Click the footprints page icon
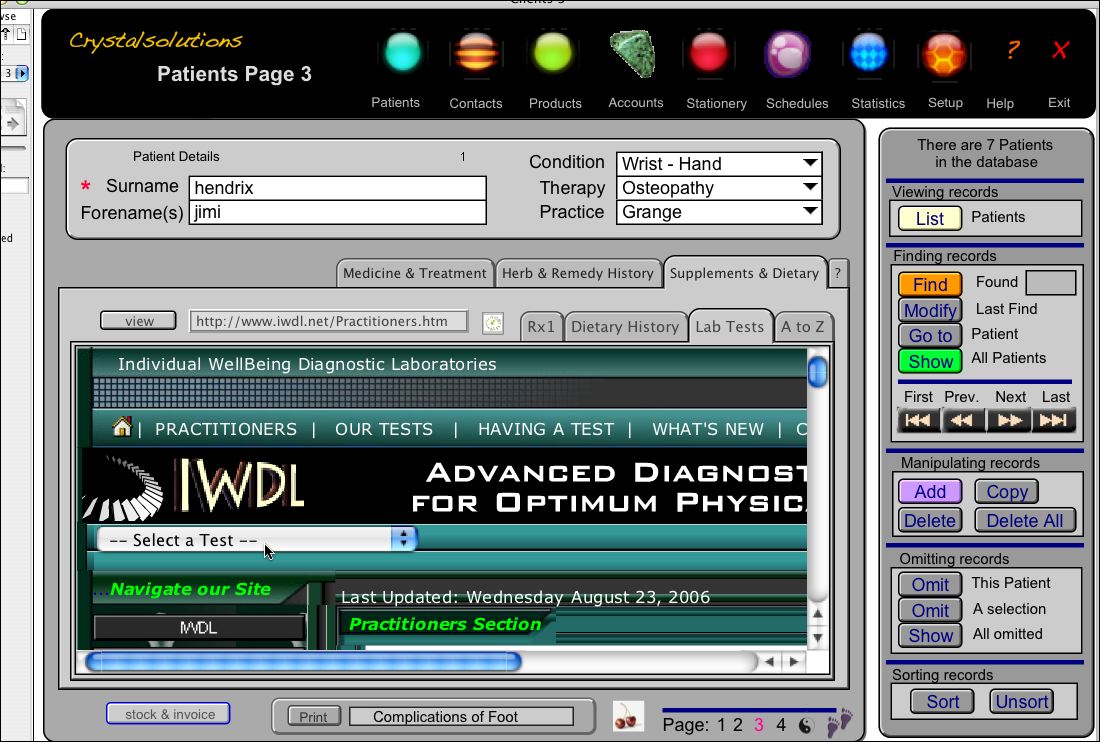The image size is (1100, 742). (x=839, y=722)
